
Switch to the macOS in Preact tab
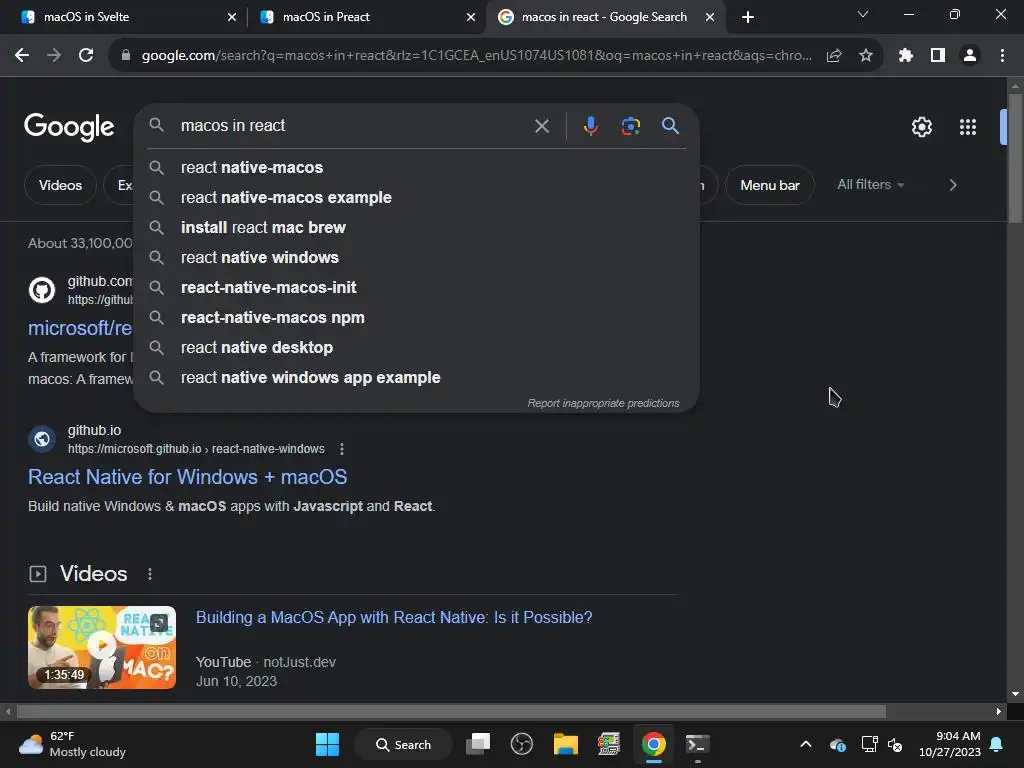pyautogui.click(x=367, y=17)
